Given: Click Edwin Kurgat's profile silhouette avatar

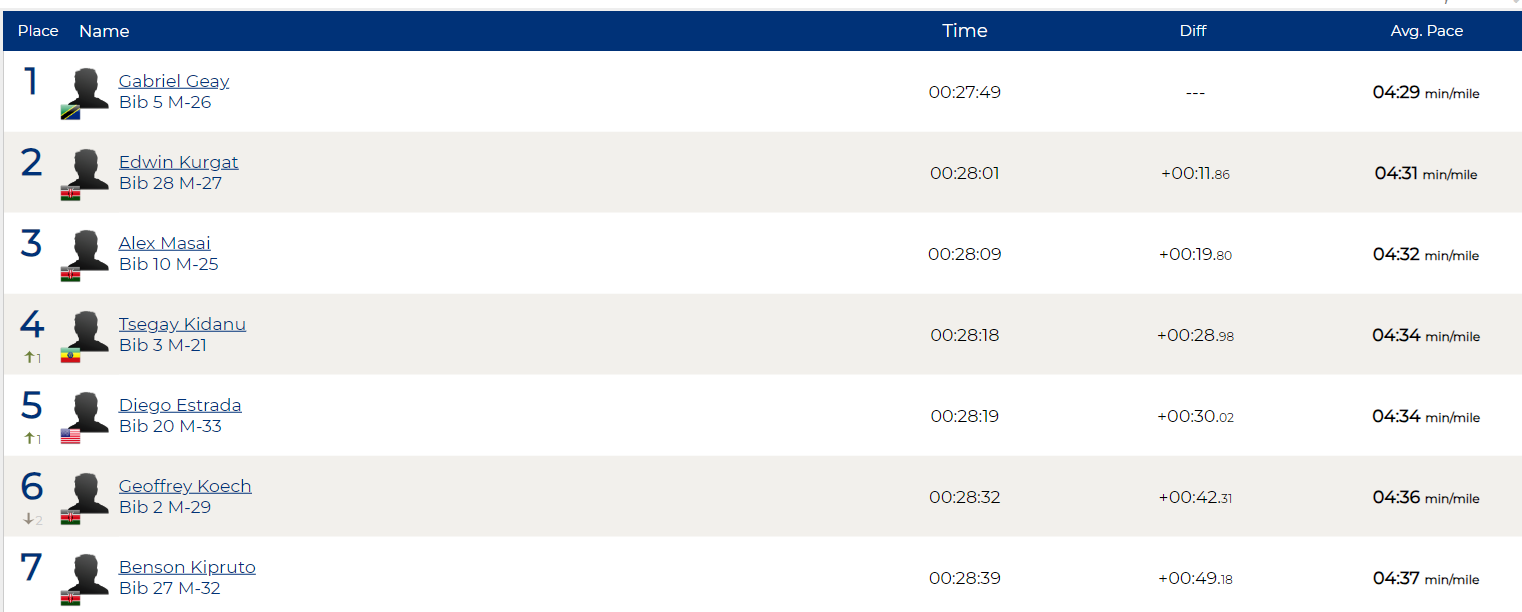Looking at the screenshot, I should (89, 169).
